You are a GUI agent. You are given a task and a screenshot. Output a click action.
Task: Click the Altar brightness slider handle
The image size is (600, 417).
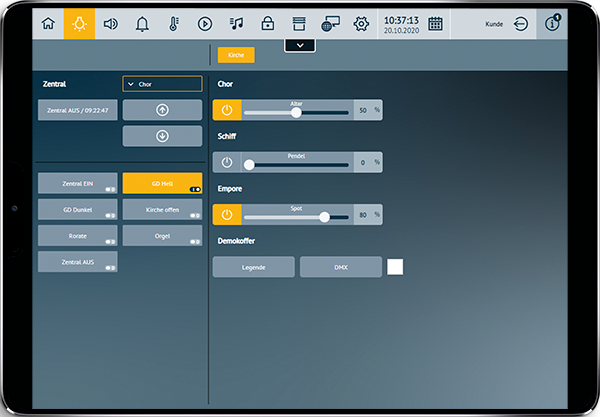pos(296,112)
